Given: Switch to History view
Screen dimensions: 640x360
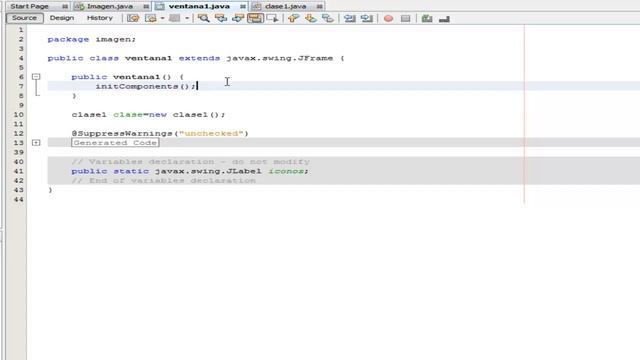Looking at the screenshot, I should 100,18.
